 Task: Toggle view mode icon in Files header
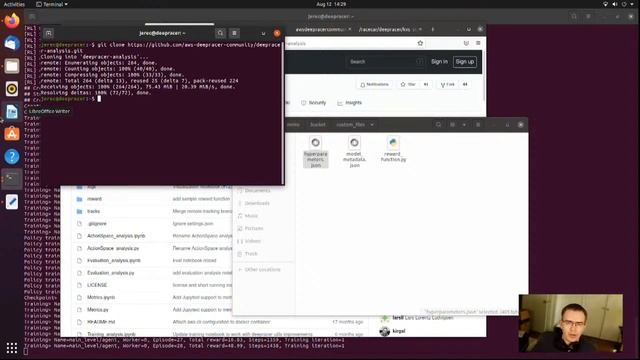pyautogui.click(x=452, y=124)
